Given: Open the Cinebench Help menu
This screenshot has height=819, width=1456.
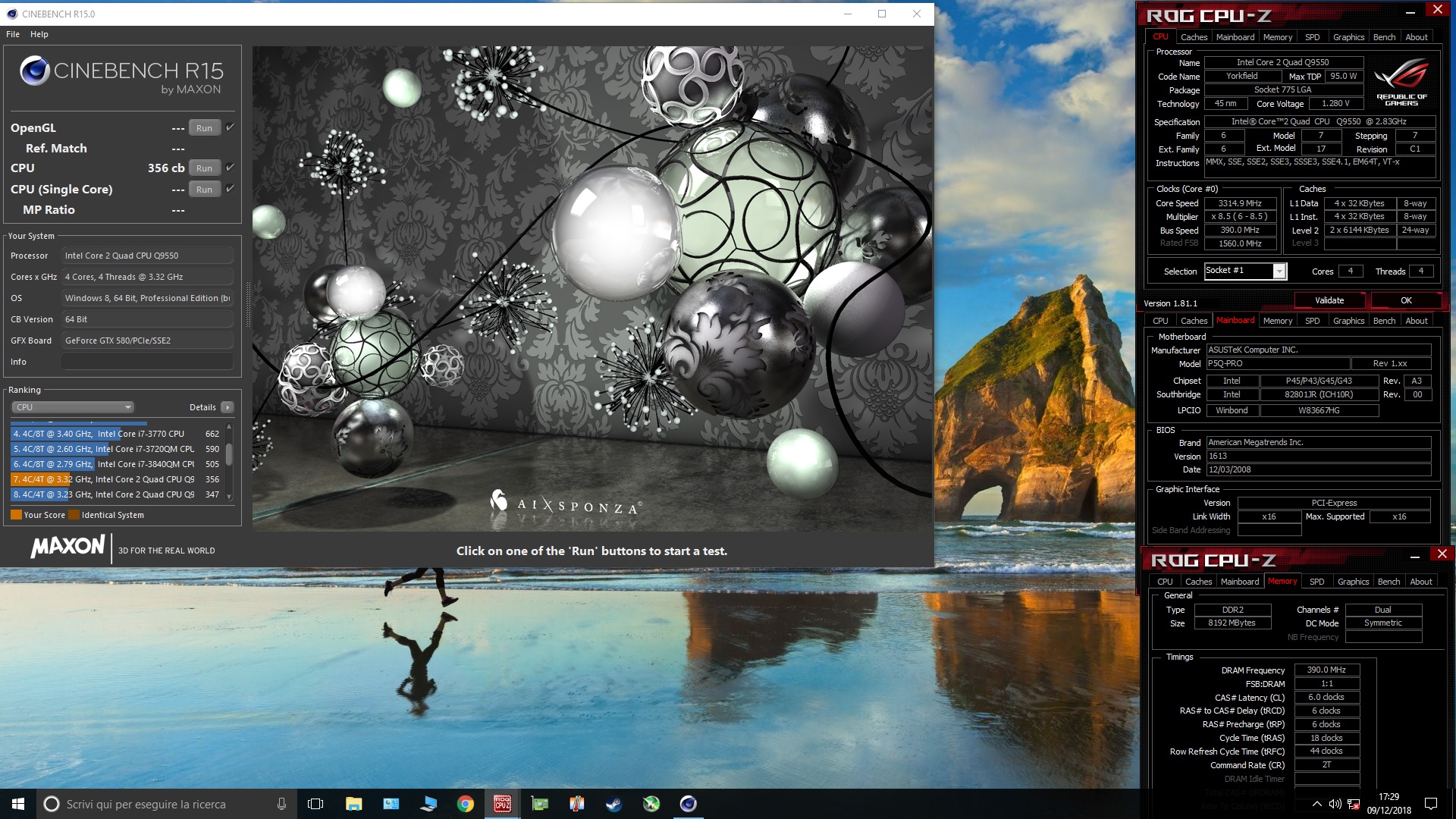Looking at the screenshot, I should (39, 34).
